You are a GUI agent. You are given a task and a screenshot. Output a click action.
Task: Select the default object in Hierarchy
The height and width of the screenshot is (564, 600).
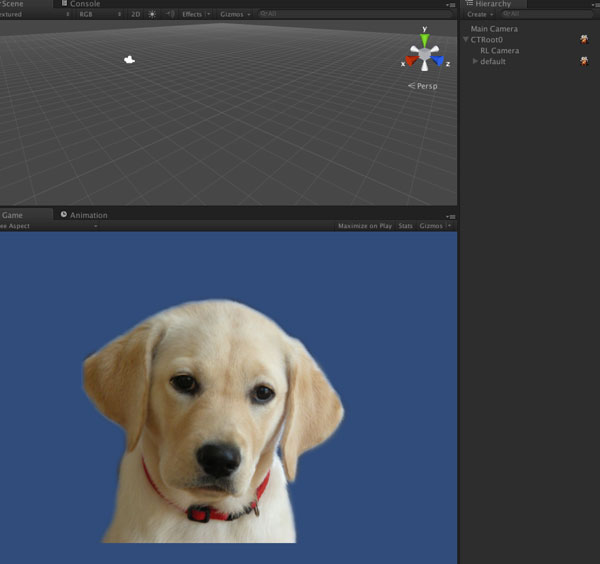pyautogui.click(x=492, y=61)
